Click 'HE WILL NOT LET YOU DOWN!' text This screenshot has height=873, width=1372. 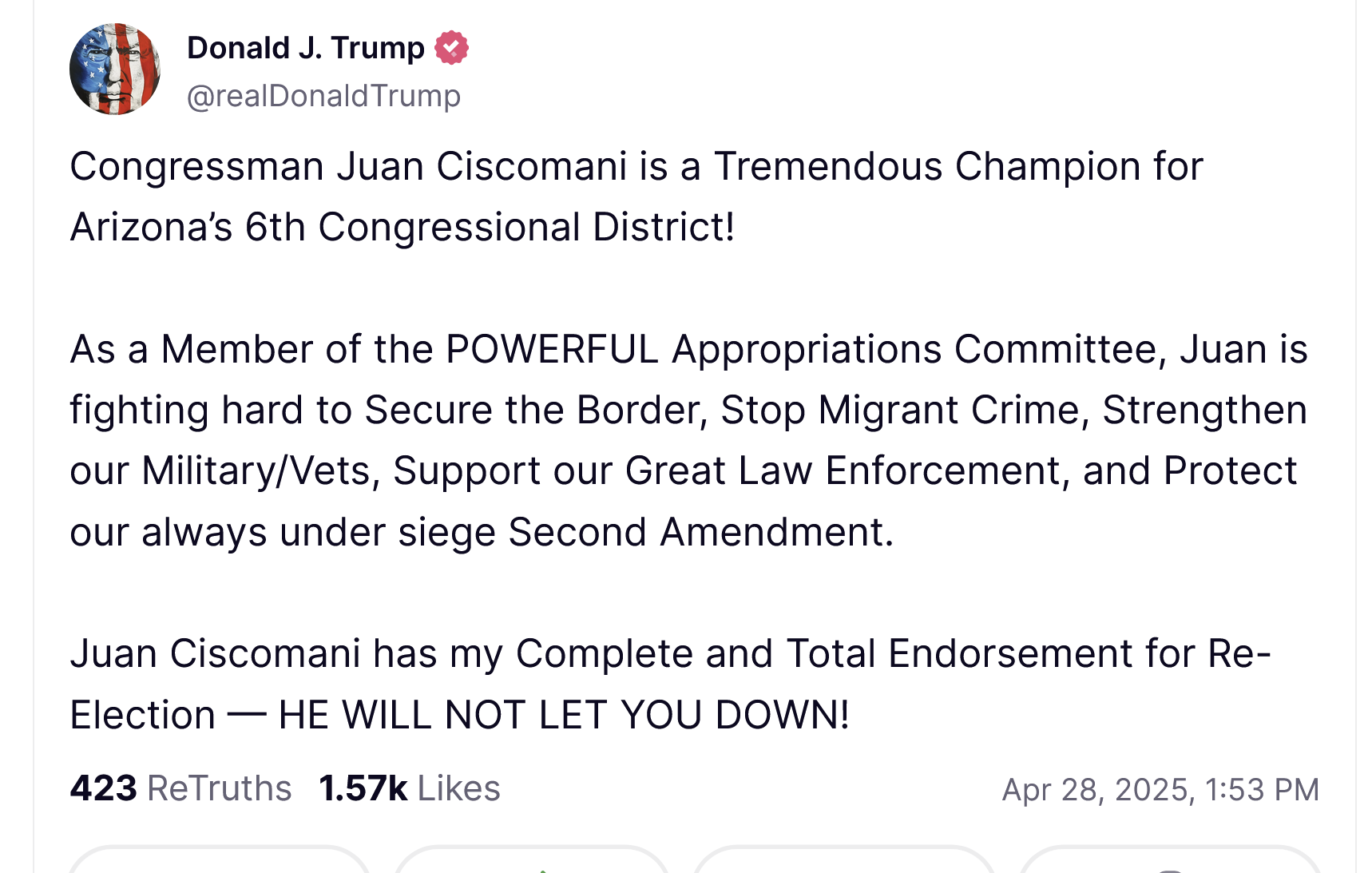coord(563,715)
